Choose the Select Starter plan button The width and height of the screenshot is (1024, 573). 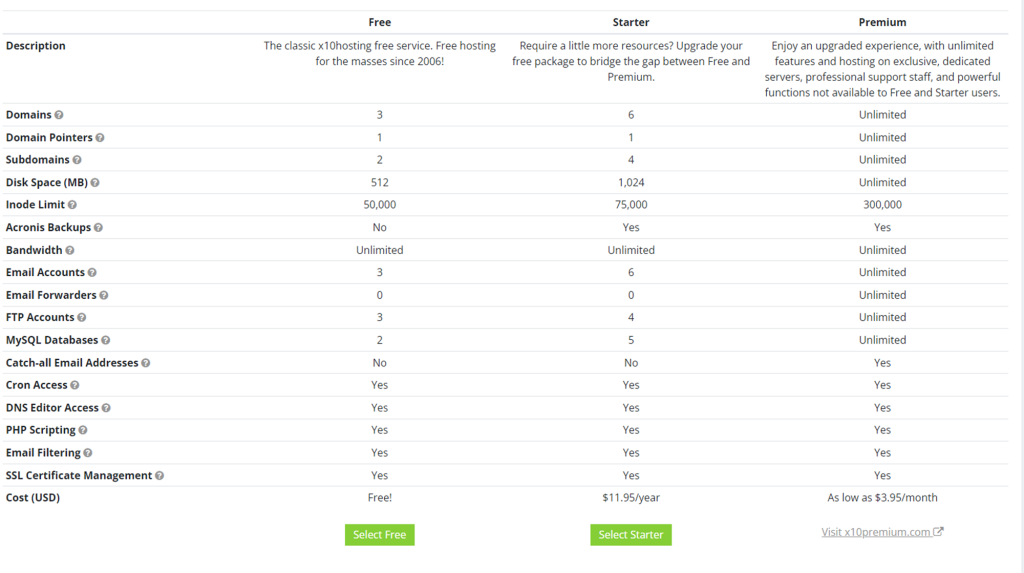click(631, 535)
